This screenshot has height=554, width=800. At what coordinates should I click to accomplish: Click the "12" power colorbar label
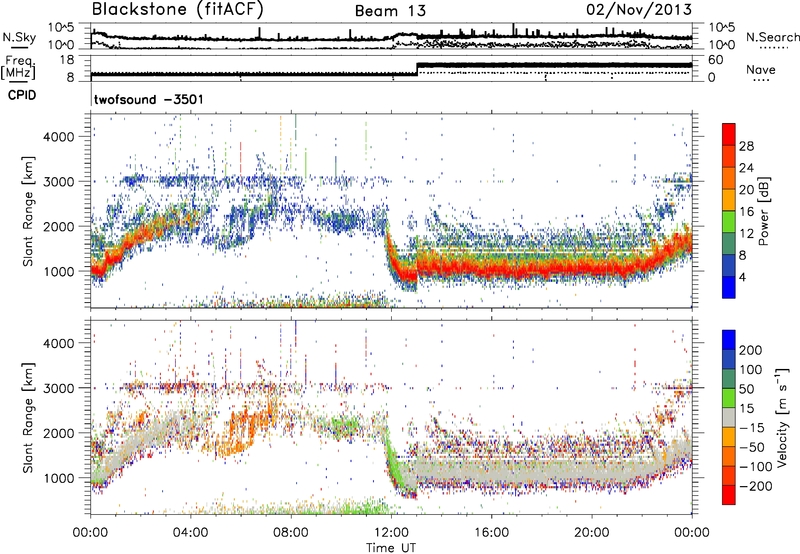point(746,233)
